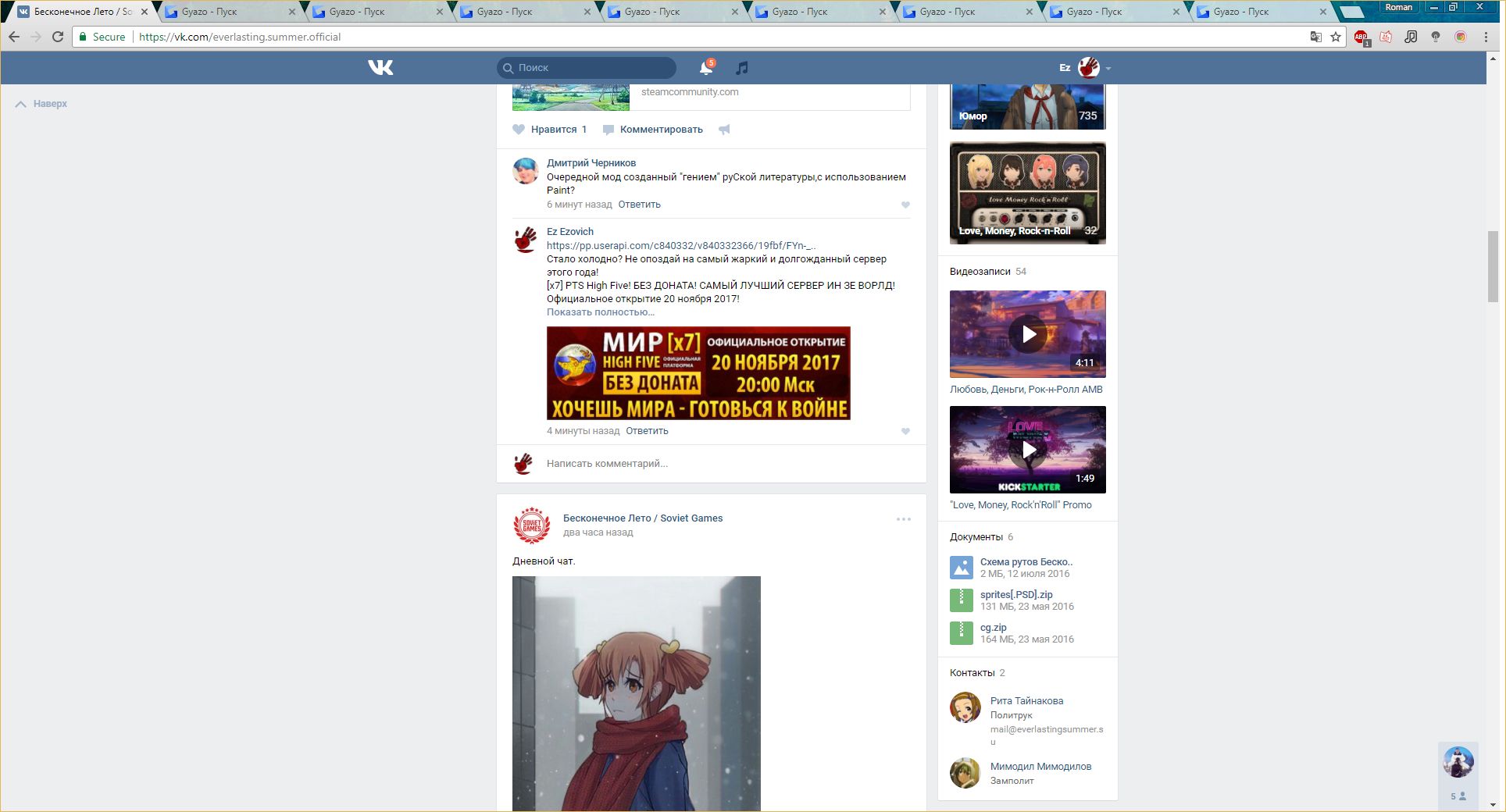The width and height of the screenshot is (1506, 812).
Task: Open notifications bell in VK header
Action: pyautogui.click(x=706, y=68)
